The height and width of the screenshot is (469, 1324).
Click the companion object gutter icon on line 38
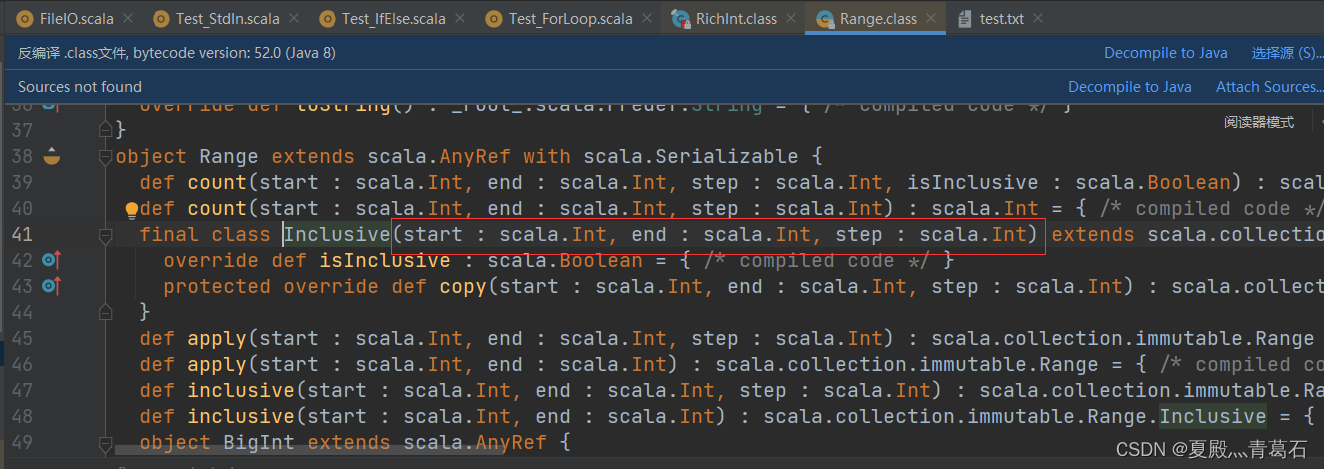coord(52,156)
